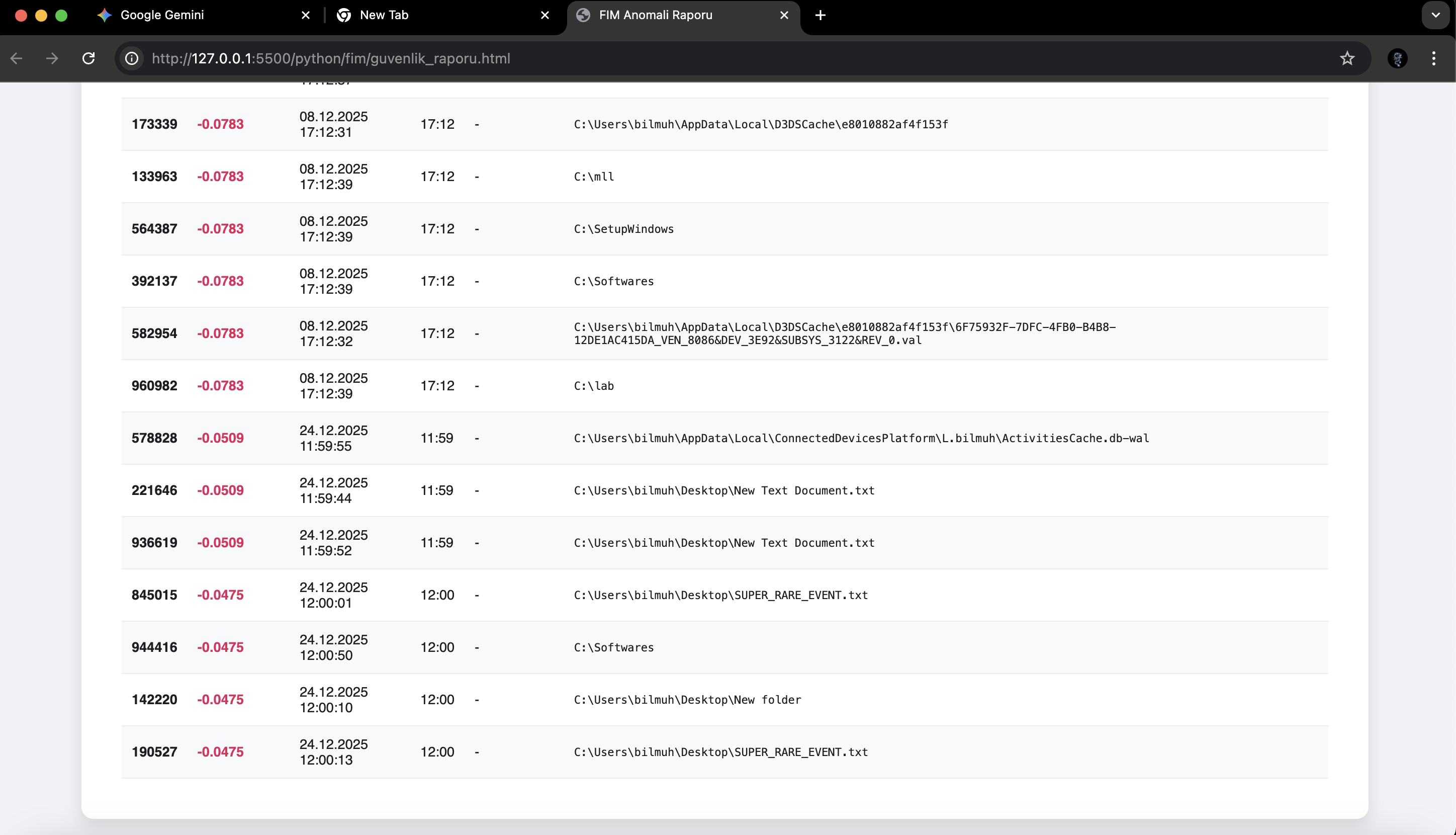View site information icon in address bar
Image resolution: width=1456 pixels, height=835 pixels.
132,58
